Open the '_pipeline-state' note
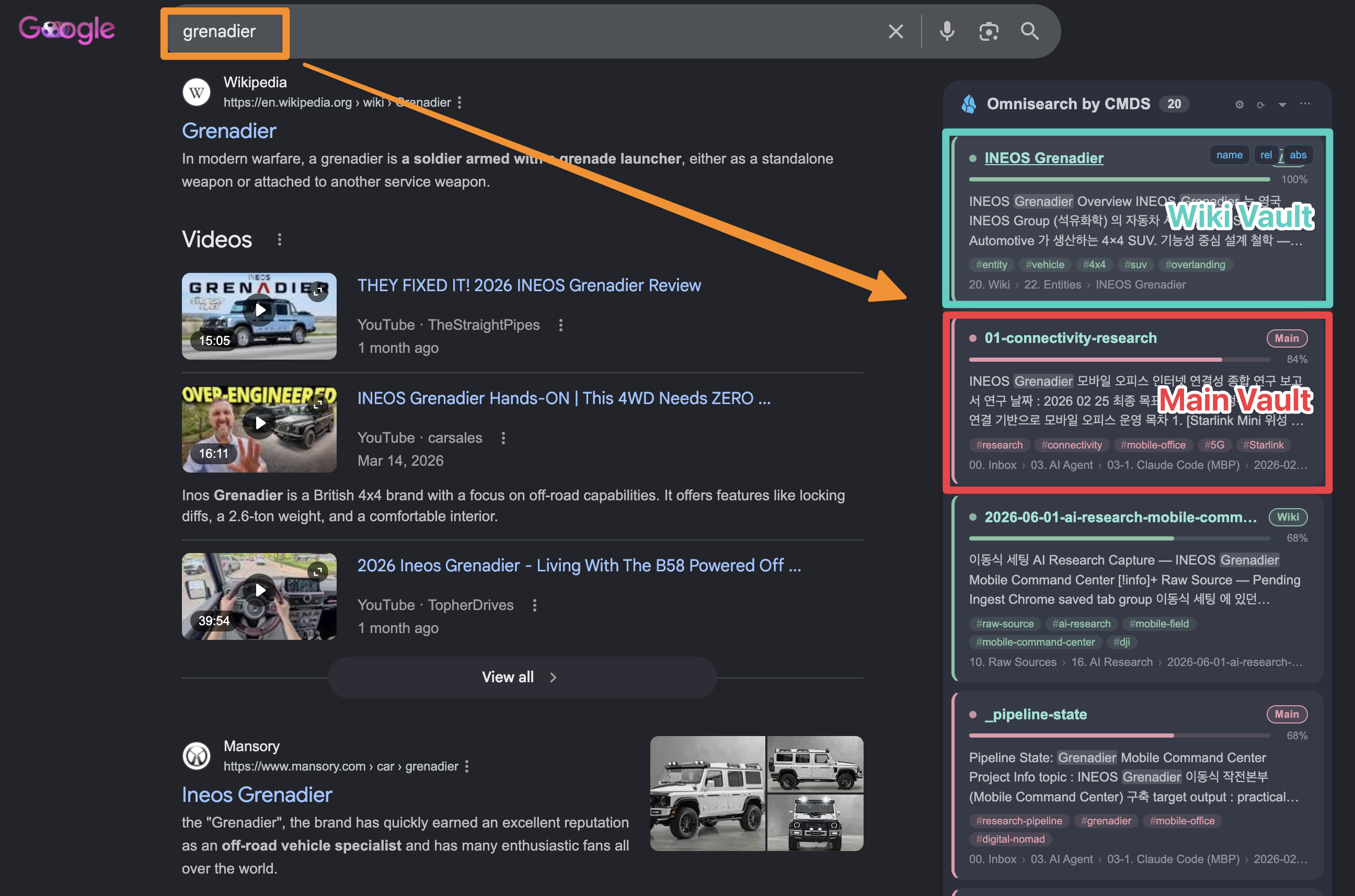The image size is (1355, 896). click(1036, 714)
